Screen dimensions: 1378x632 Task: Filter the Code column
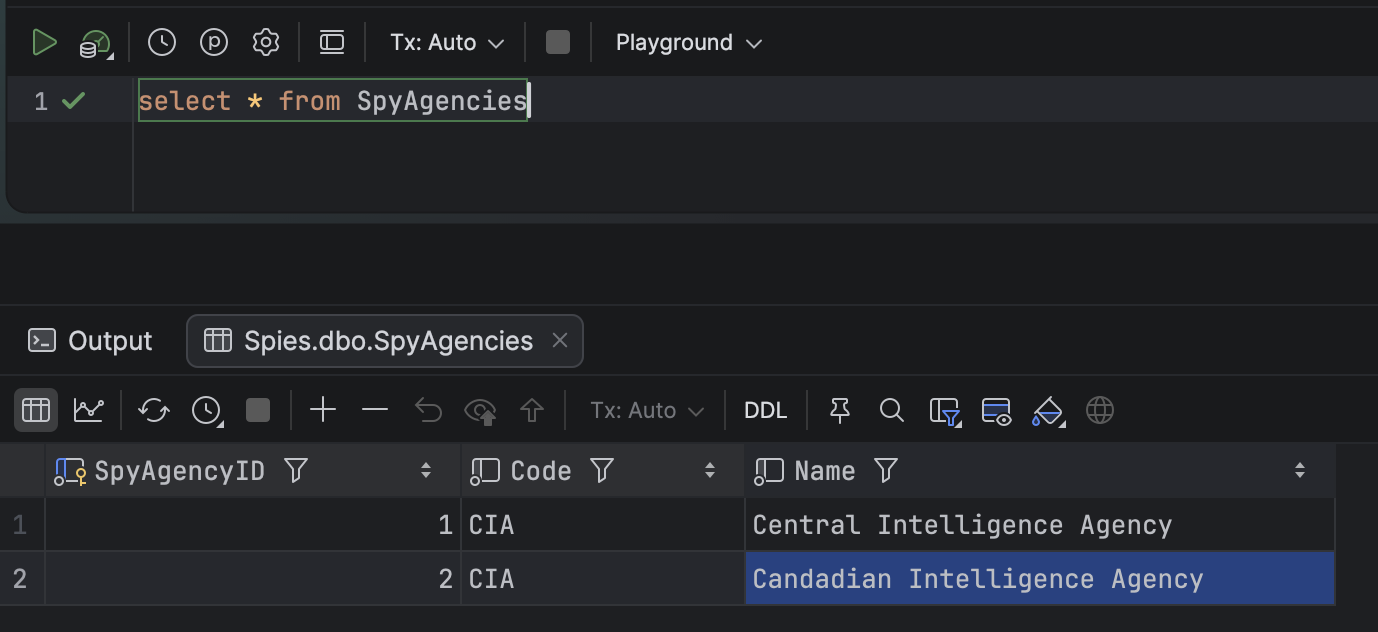(x=602, y=471)
